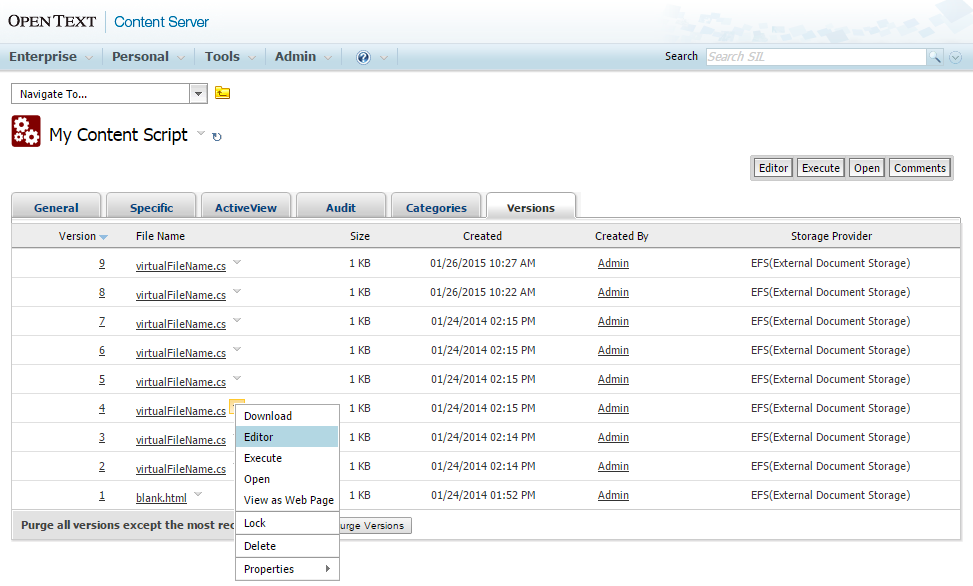
Task: Switch to the Audit tab
Action: pyautogui.click(x=341, y=208)
